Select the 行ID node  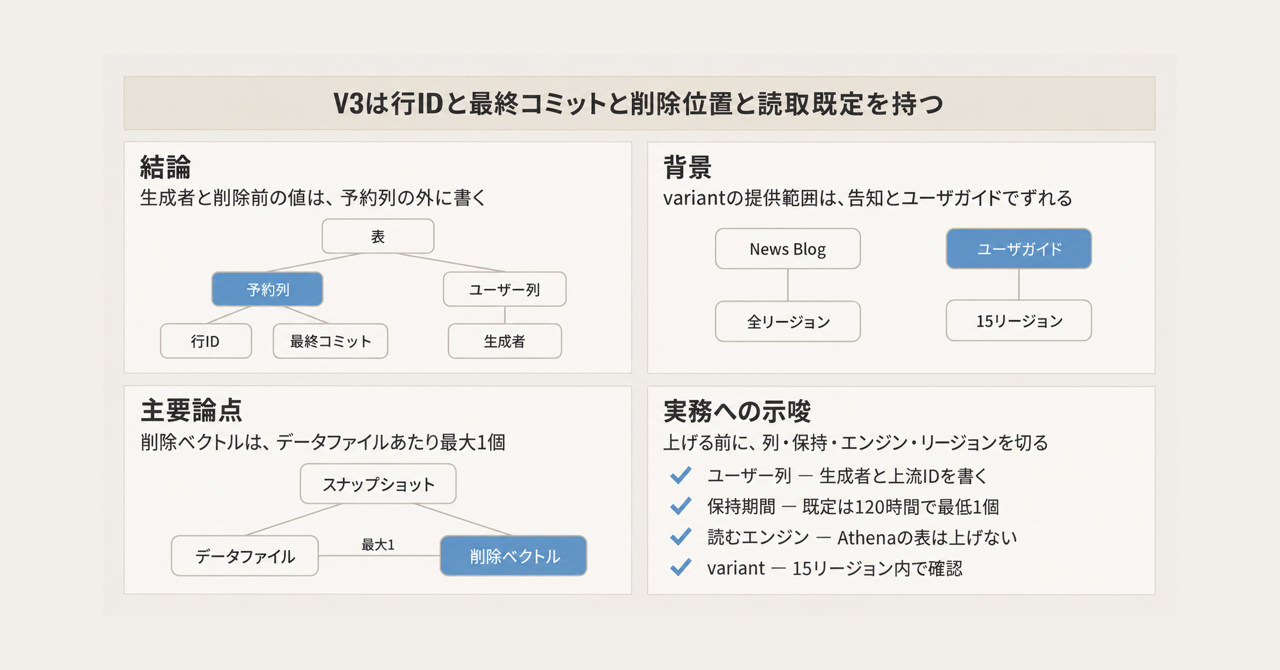click(x=206, y=341)
